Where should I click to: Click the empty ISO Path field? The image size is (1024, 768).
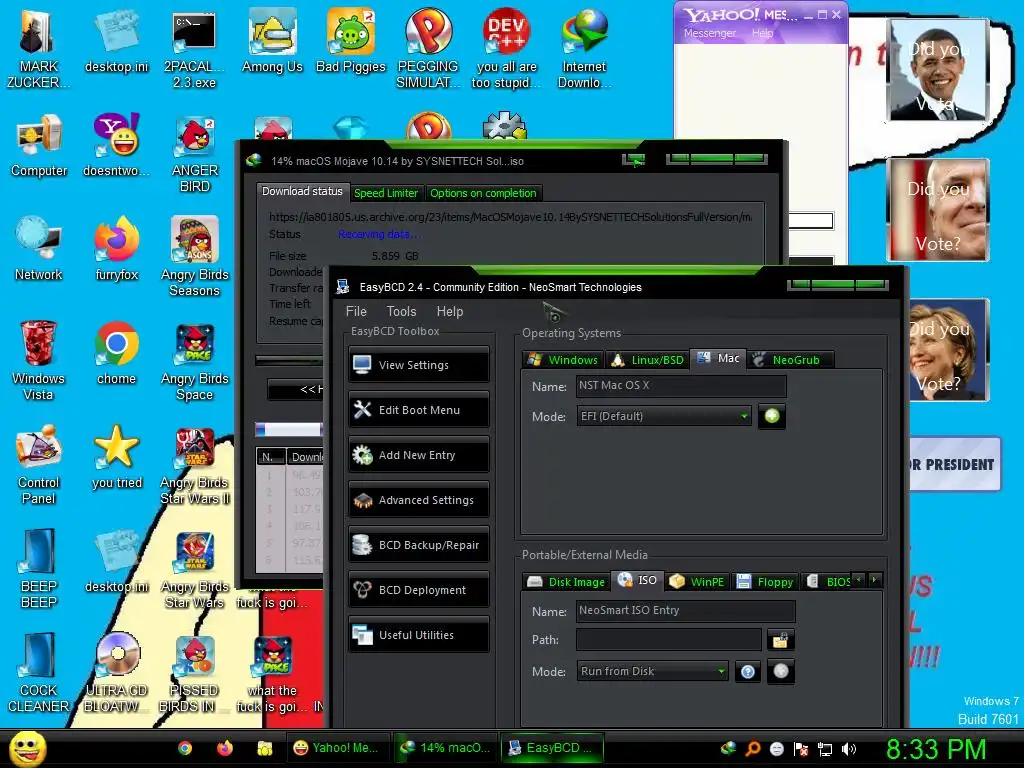coord(669,640)
